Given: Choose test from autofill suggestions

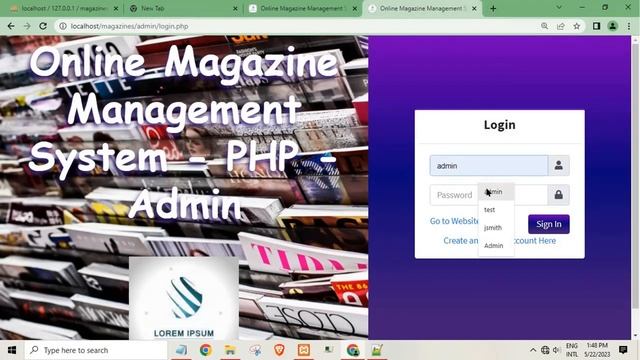Looking at the screenshot, I should coord(496,210).
